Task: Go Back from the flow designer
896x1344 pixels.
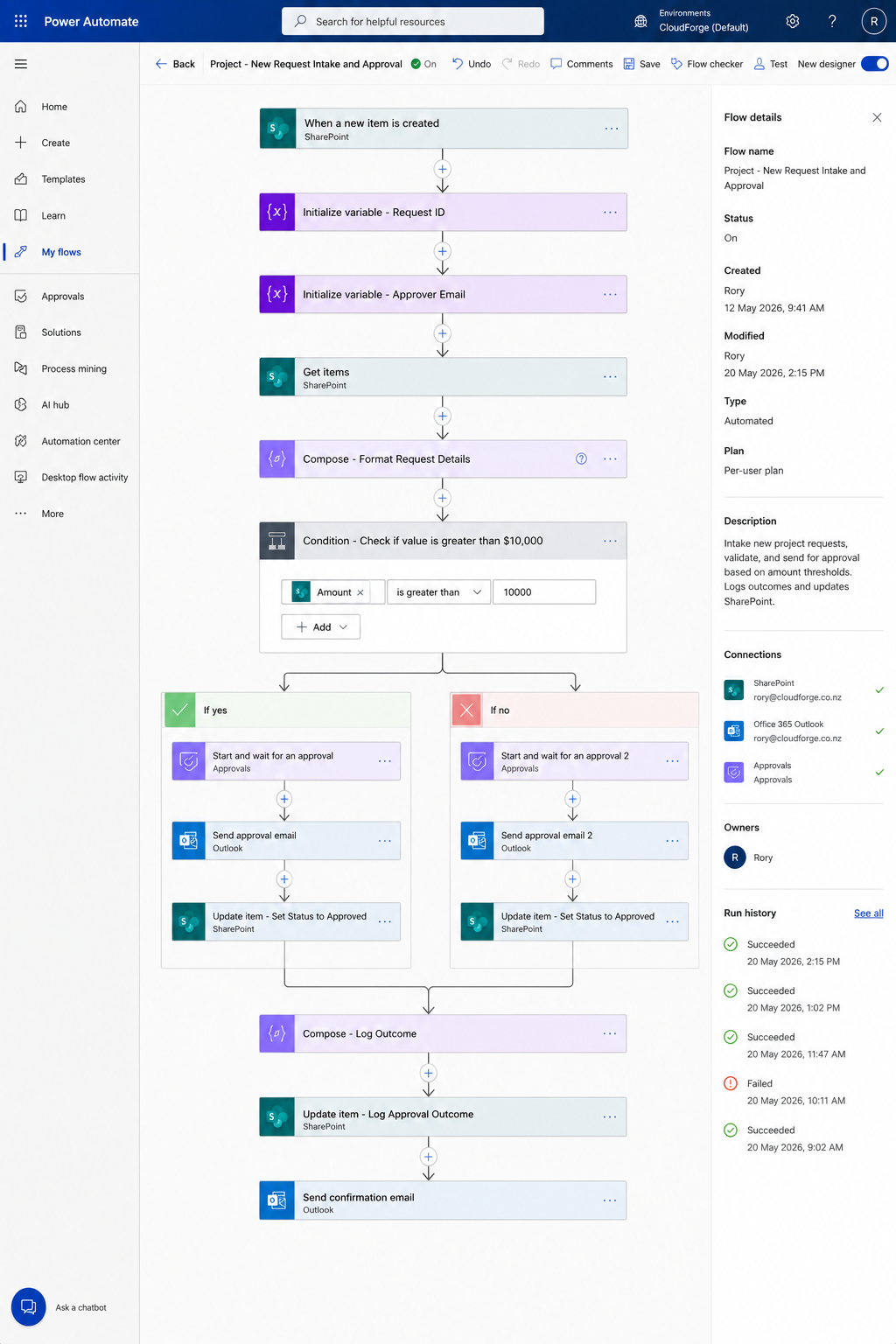Action: (x=175, y=64)
